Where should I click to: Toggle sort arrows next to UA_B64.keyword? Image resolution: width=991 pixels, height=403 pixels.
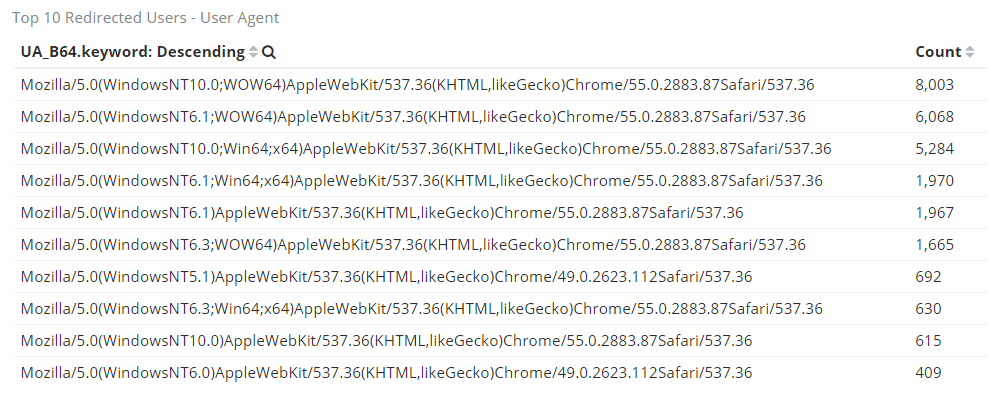pos(253,52)
